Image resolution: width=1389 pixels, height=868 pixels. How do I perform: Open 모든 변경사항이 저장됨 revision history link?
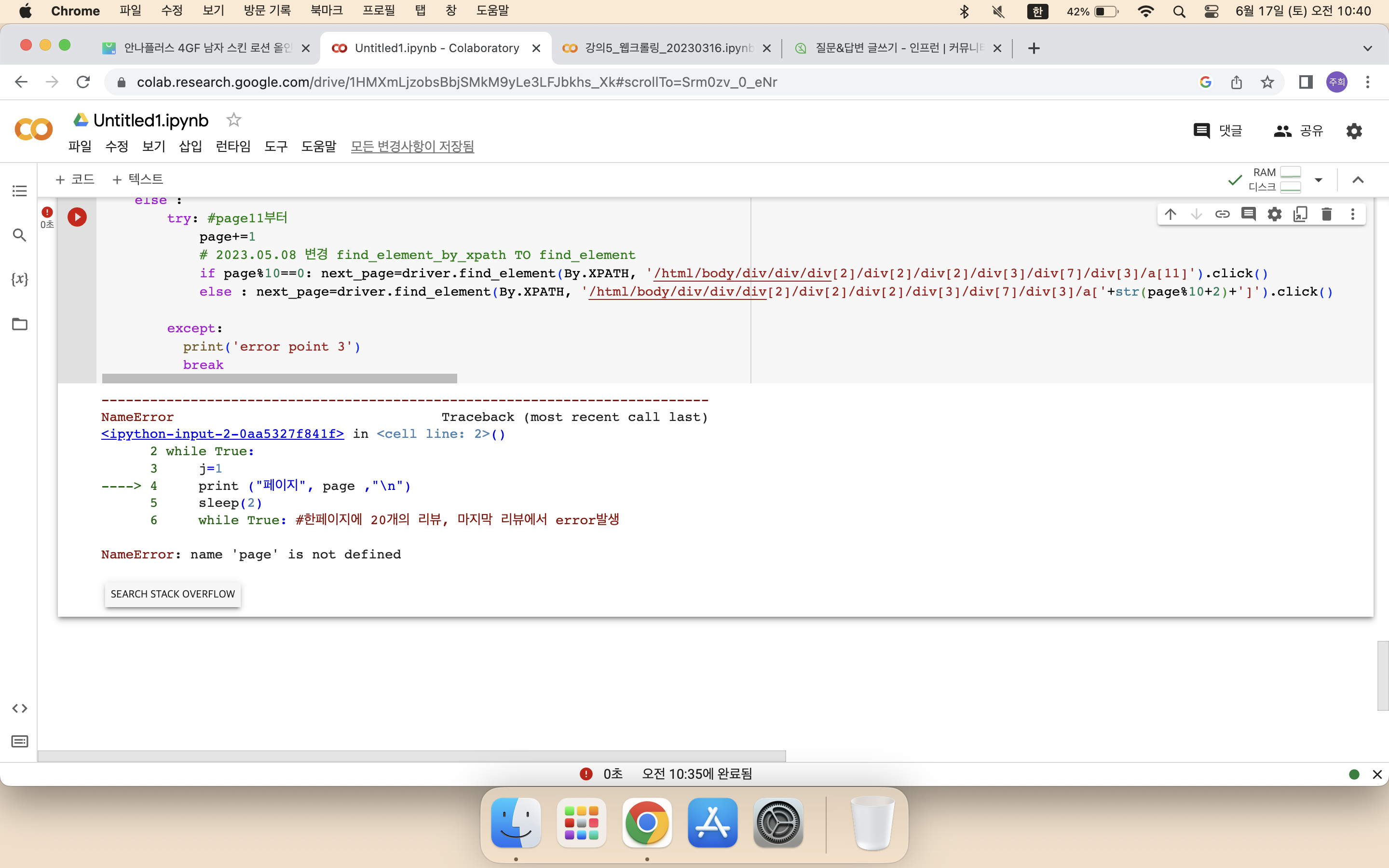412,147
